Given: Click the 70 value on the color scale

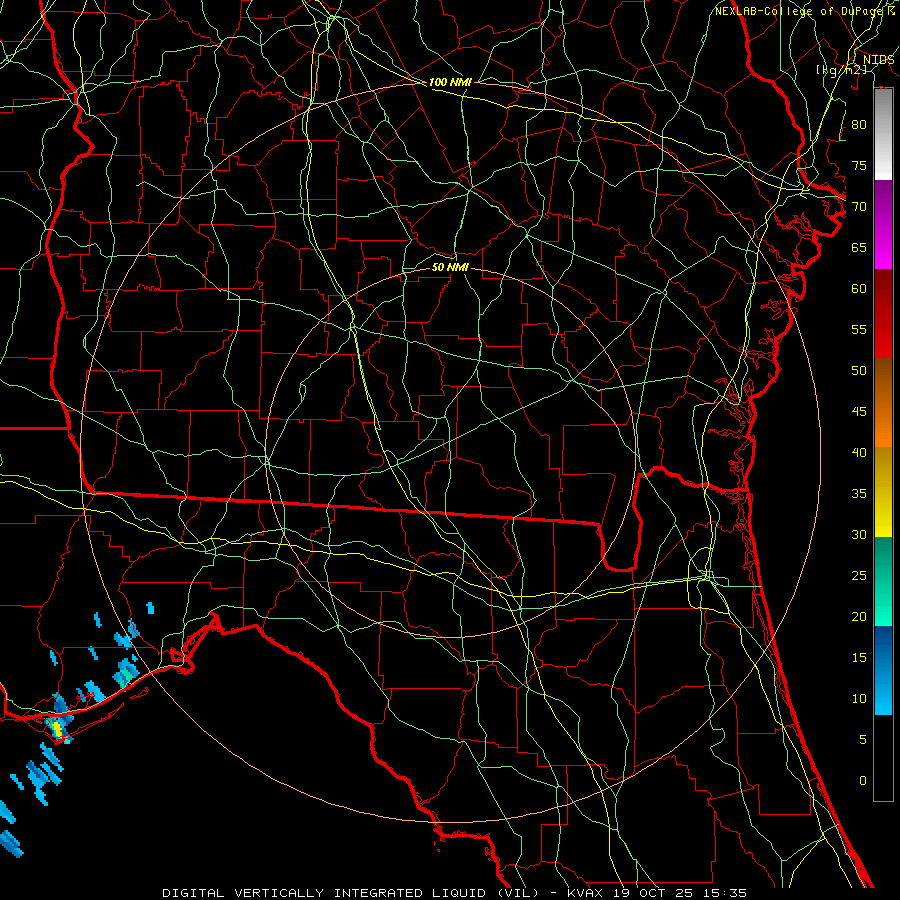Looking at the screenshot, I should click(859, 206).
